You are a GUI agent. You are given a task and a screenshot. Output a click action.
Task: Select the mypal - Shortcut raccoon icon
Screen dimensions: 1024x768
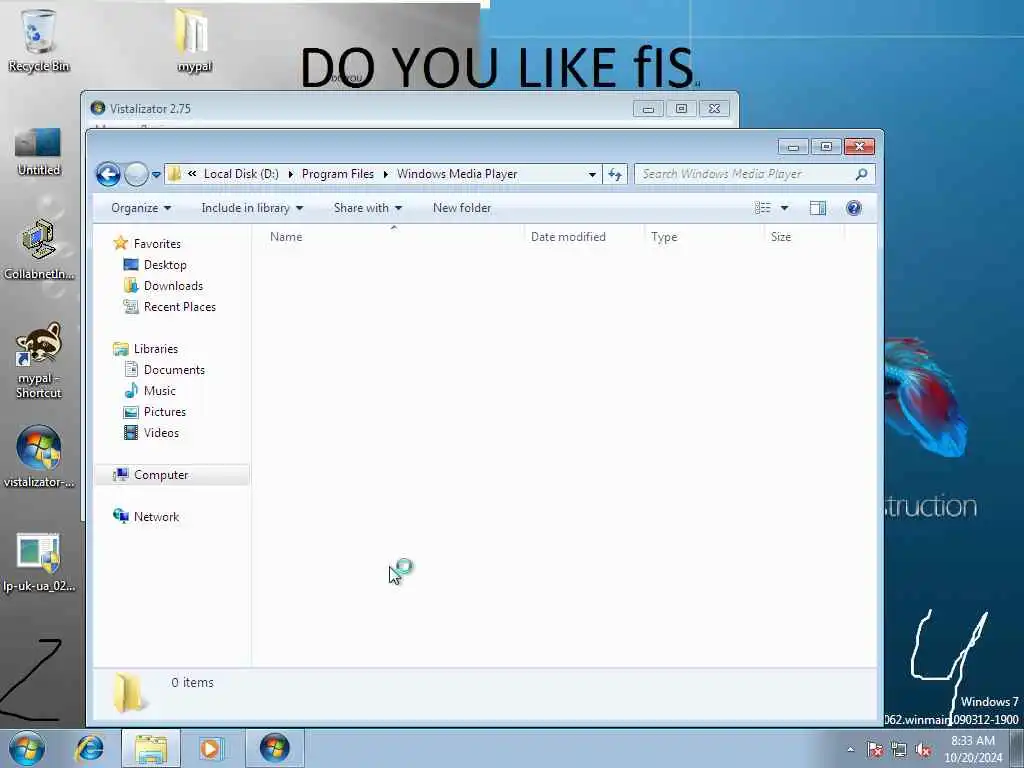click(x=39, y=360)
